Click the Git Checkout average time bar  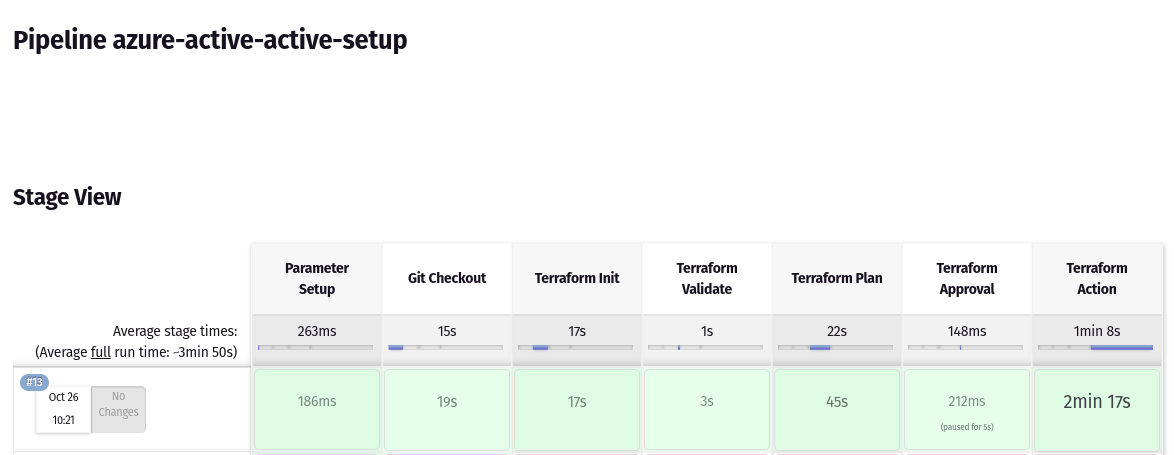click(447, 347)
